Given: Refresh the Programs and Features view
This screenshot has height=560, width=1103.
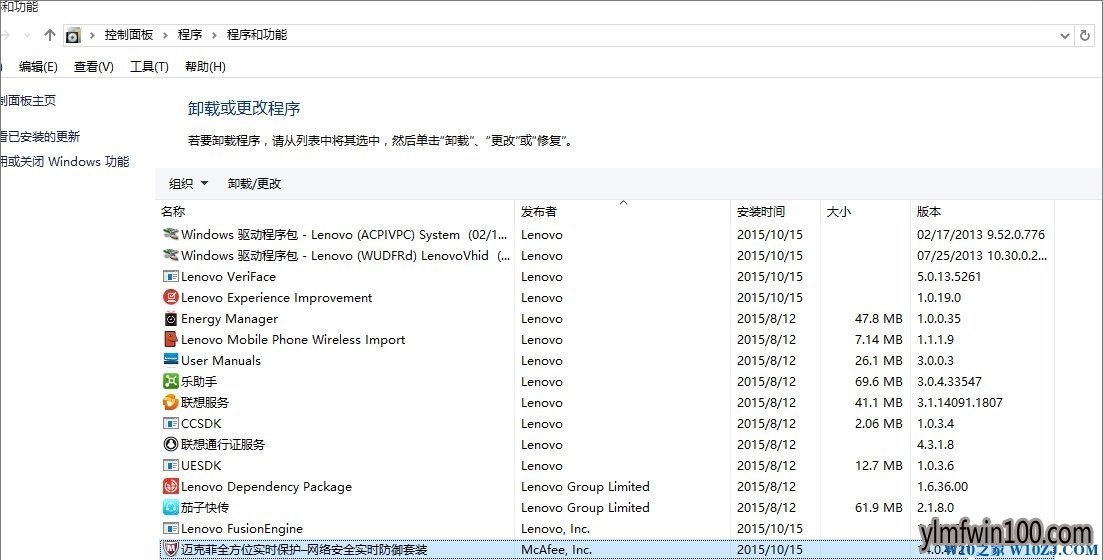Looking at the screenshot, I should coord(1085,35).
